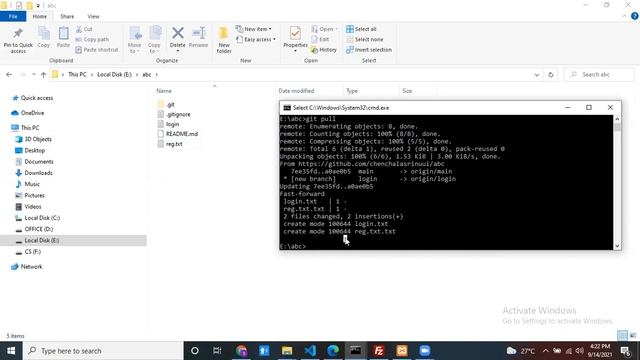
Task: Click the Cut scissors option
Action: pos(84,29)
